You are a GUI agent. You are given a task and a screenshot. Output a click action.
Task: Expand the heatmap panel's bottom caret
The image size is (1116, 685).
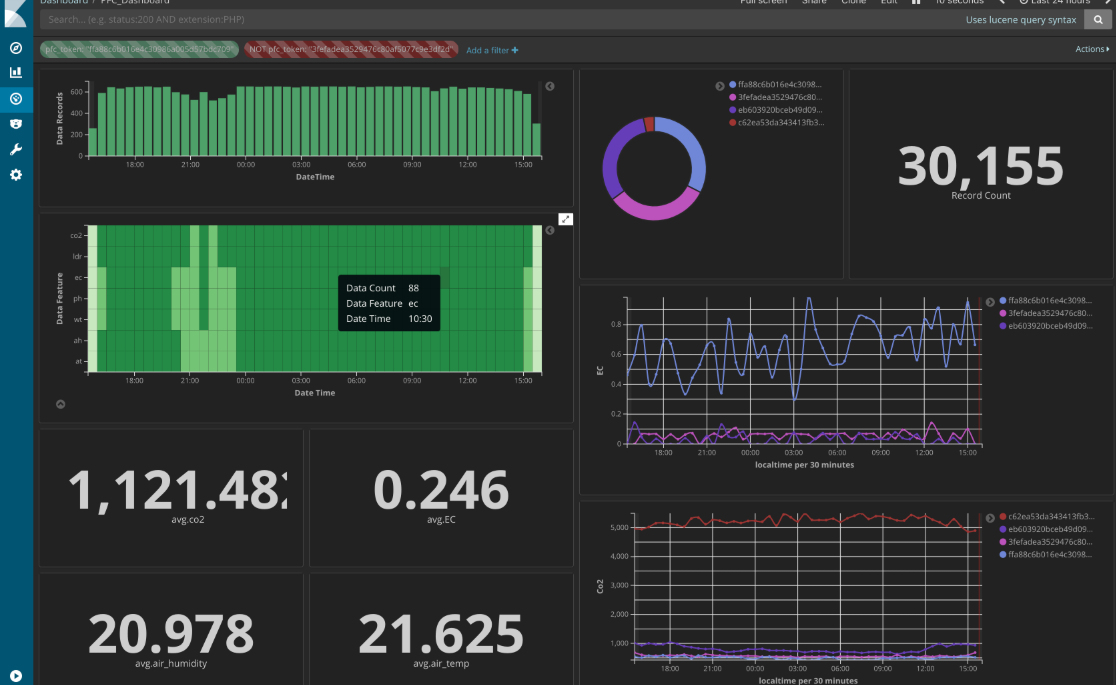61,405
